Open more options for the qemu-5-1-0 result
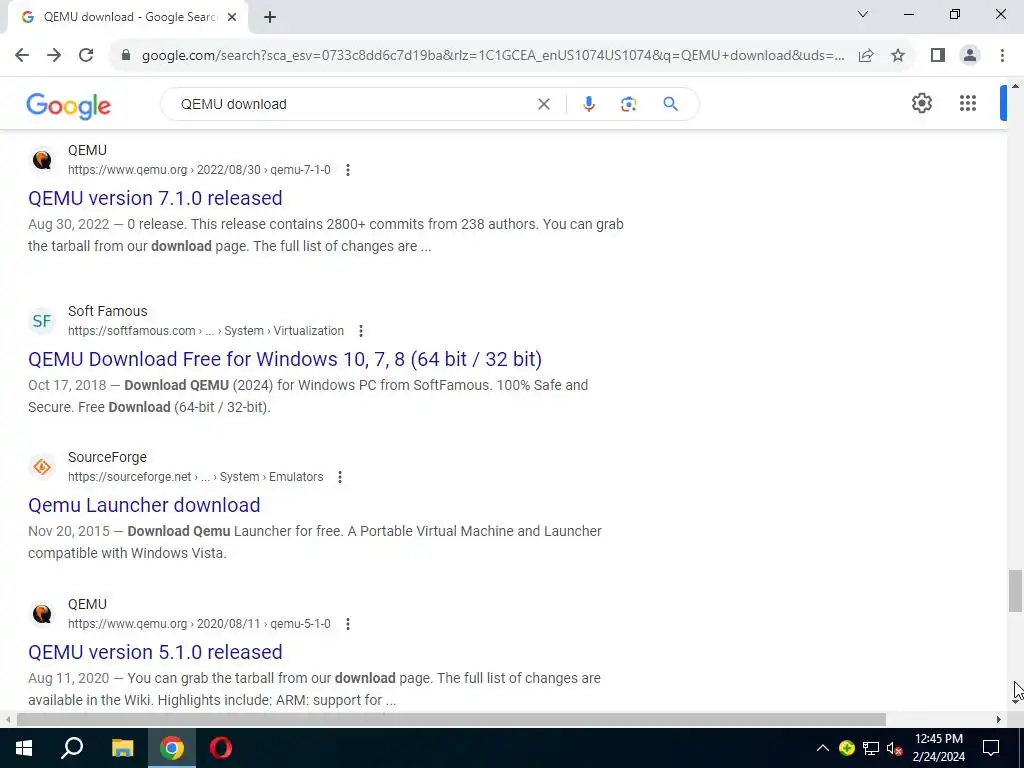 (347, 624)
